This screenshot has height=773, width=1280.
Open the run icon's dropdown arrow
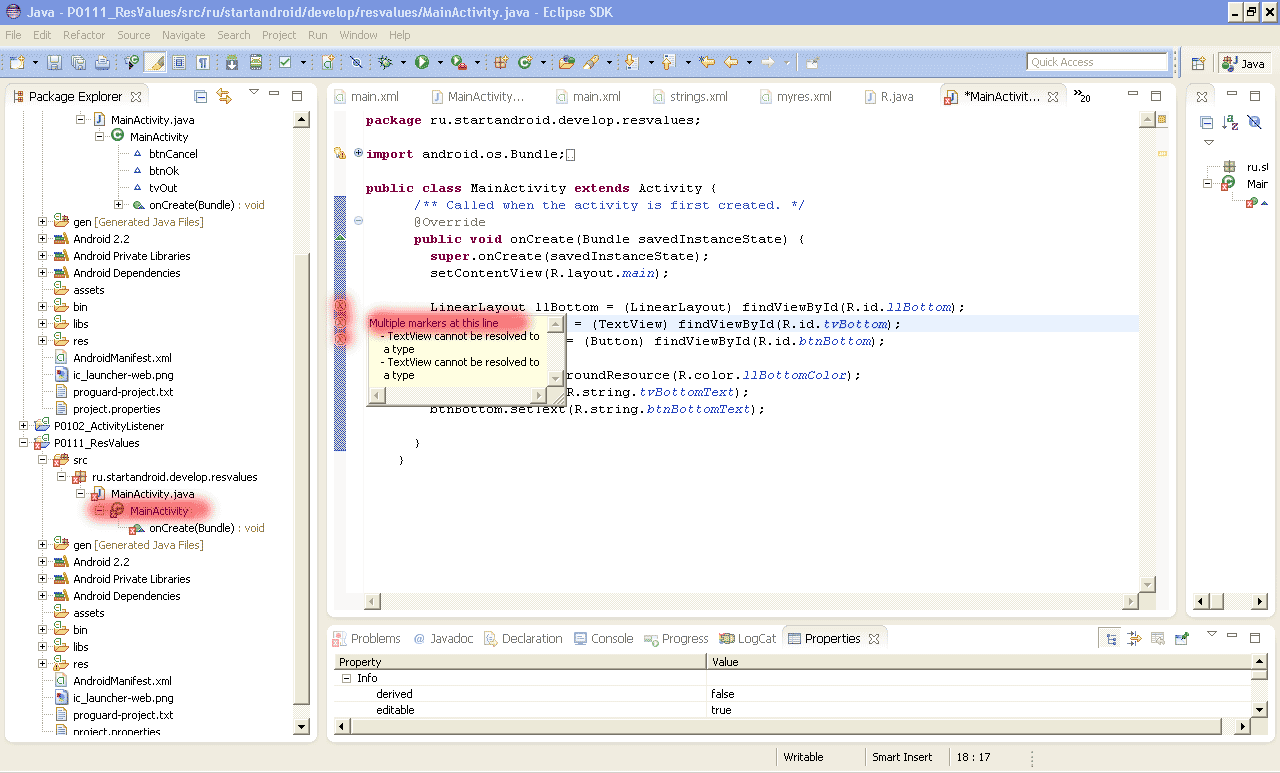pos(439,62)
